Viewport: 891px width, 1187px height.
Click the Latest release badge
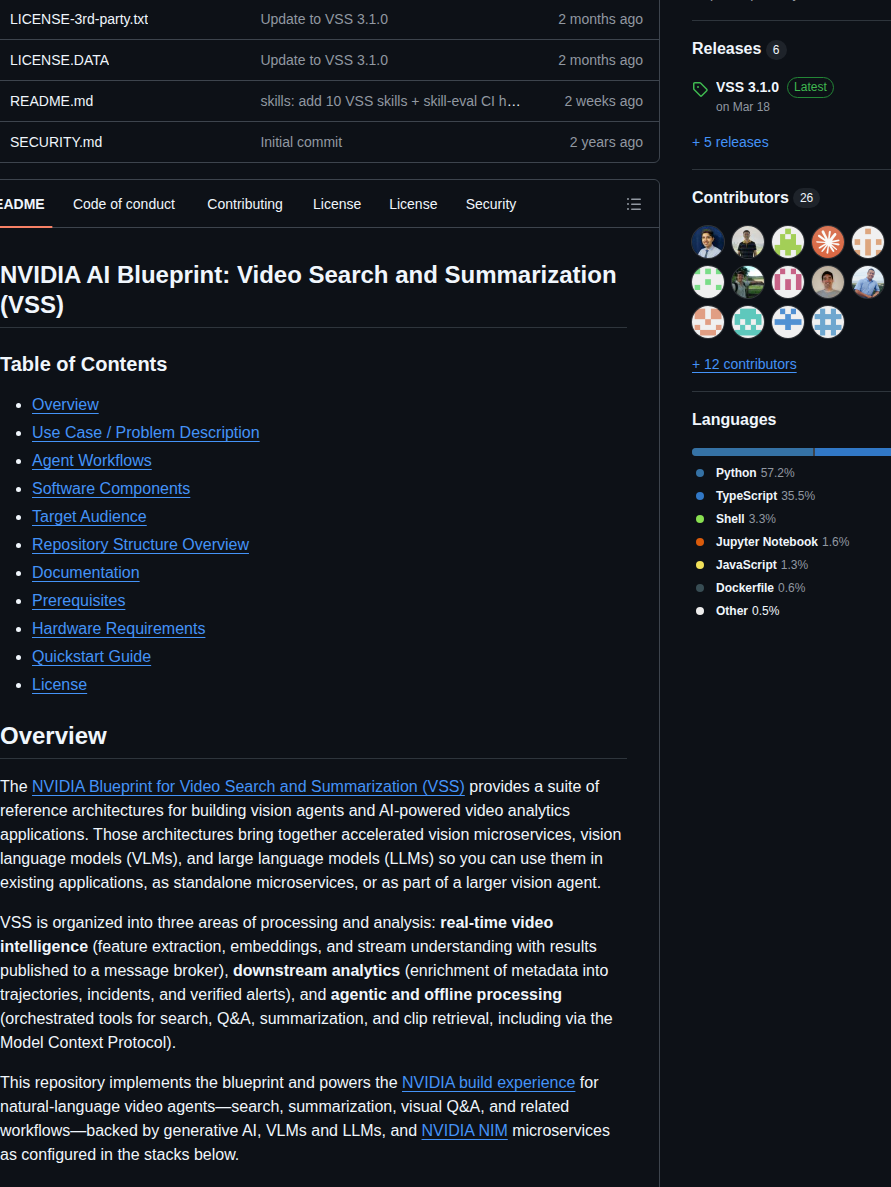[810, 87]
